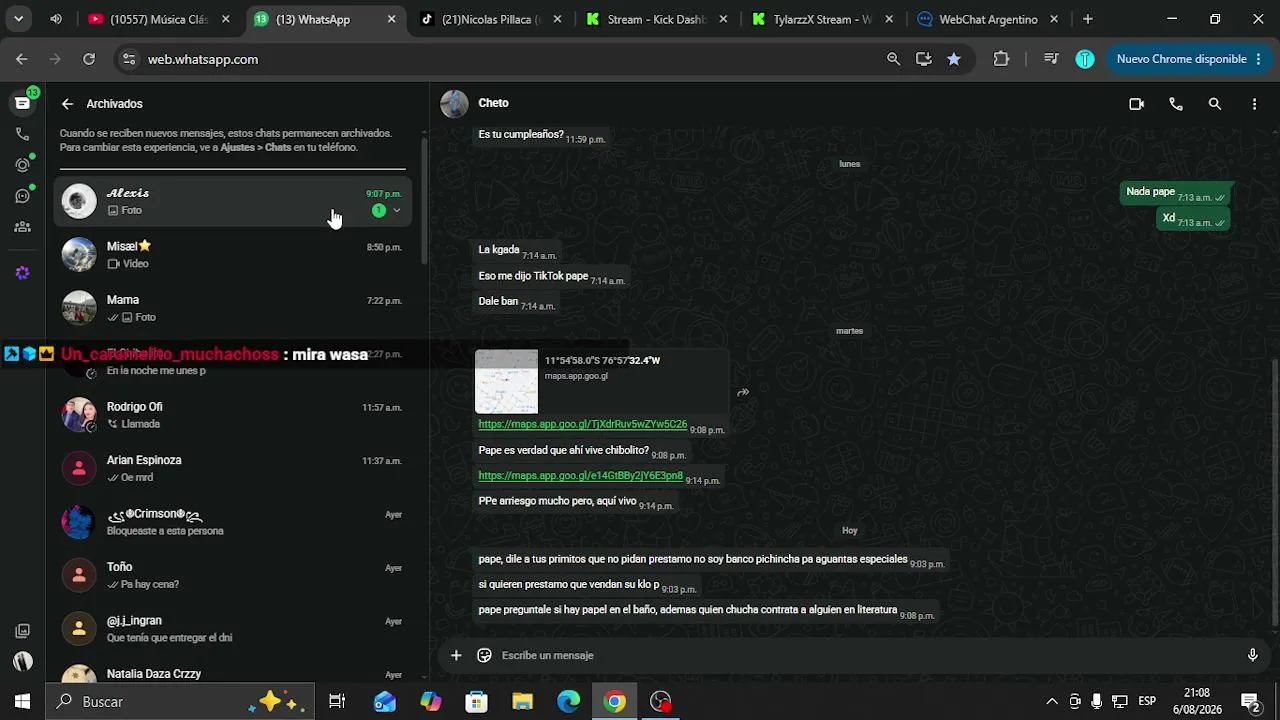This screenshot has height=720, width=1280.
Task: Open File Explorer from the taskbar
Action: 523,702
